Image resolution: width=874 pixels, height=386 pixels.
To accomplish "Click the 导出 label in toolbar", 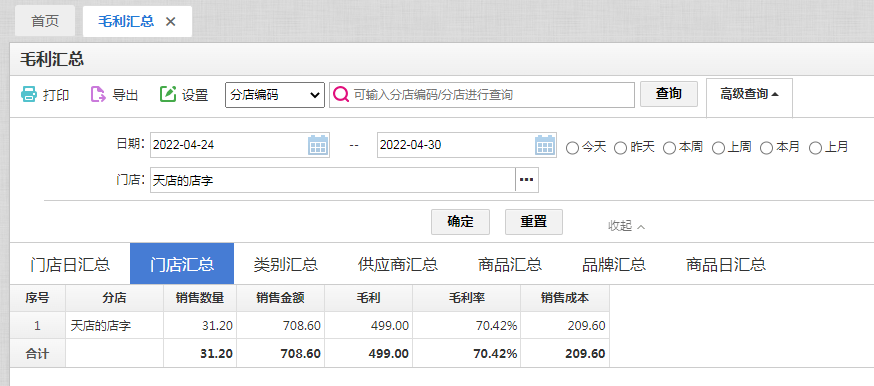I will click(125, 95).
